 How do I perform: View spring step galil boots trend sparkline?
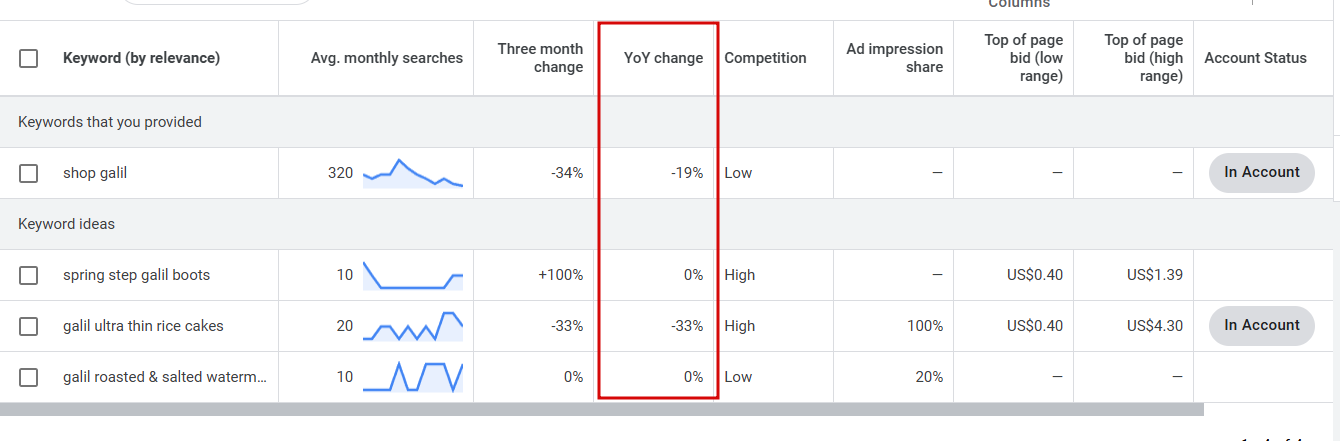point(413,275)
